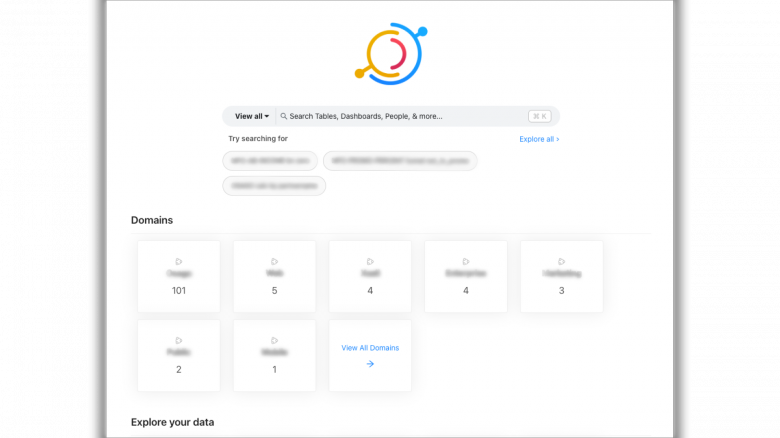Select the widest blurred suggestion pill
Viewport: 780px width, 438px height.
coord(400,161)
